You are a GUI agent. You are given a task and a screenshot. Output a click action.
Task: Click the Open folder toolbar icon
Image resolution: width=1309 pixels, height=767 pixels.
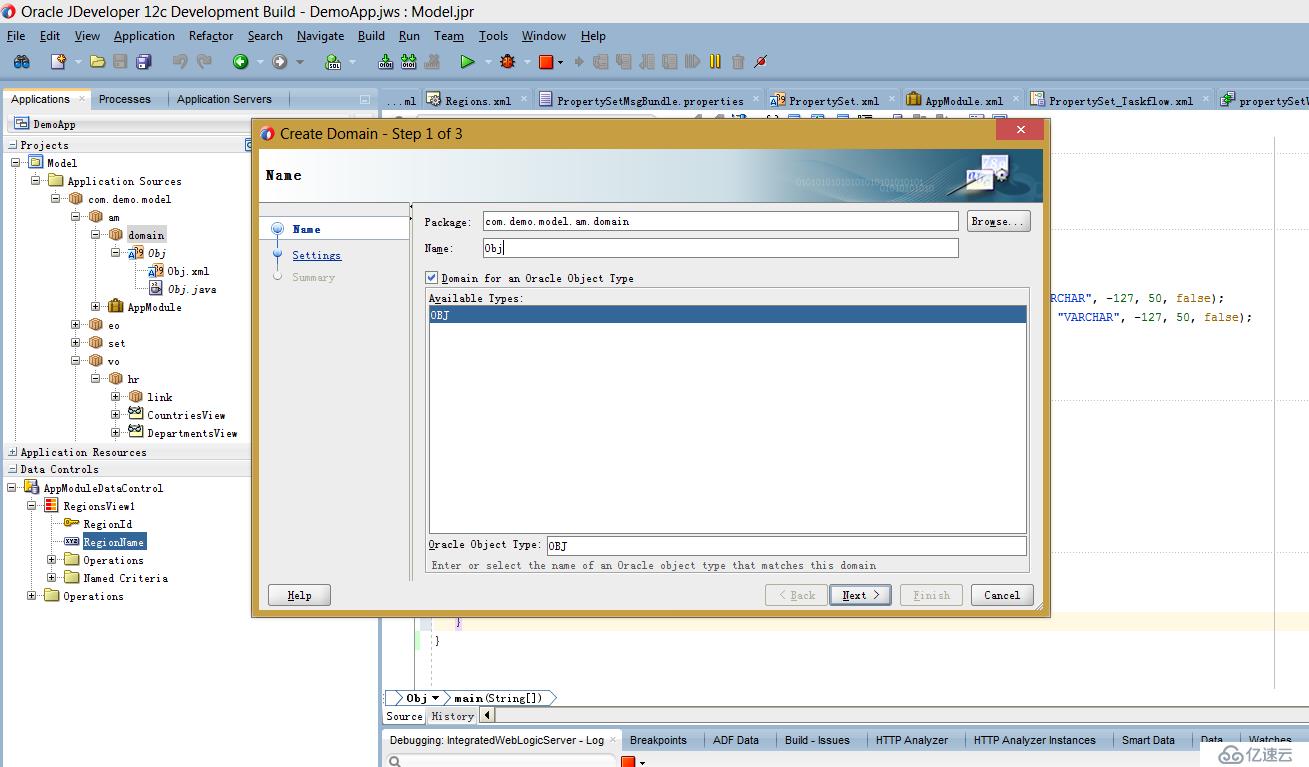coord(97,62)
